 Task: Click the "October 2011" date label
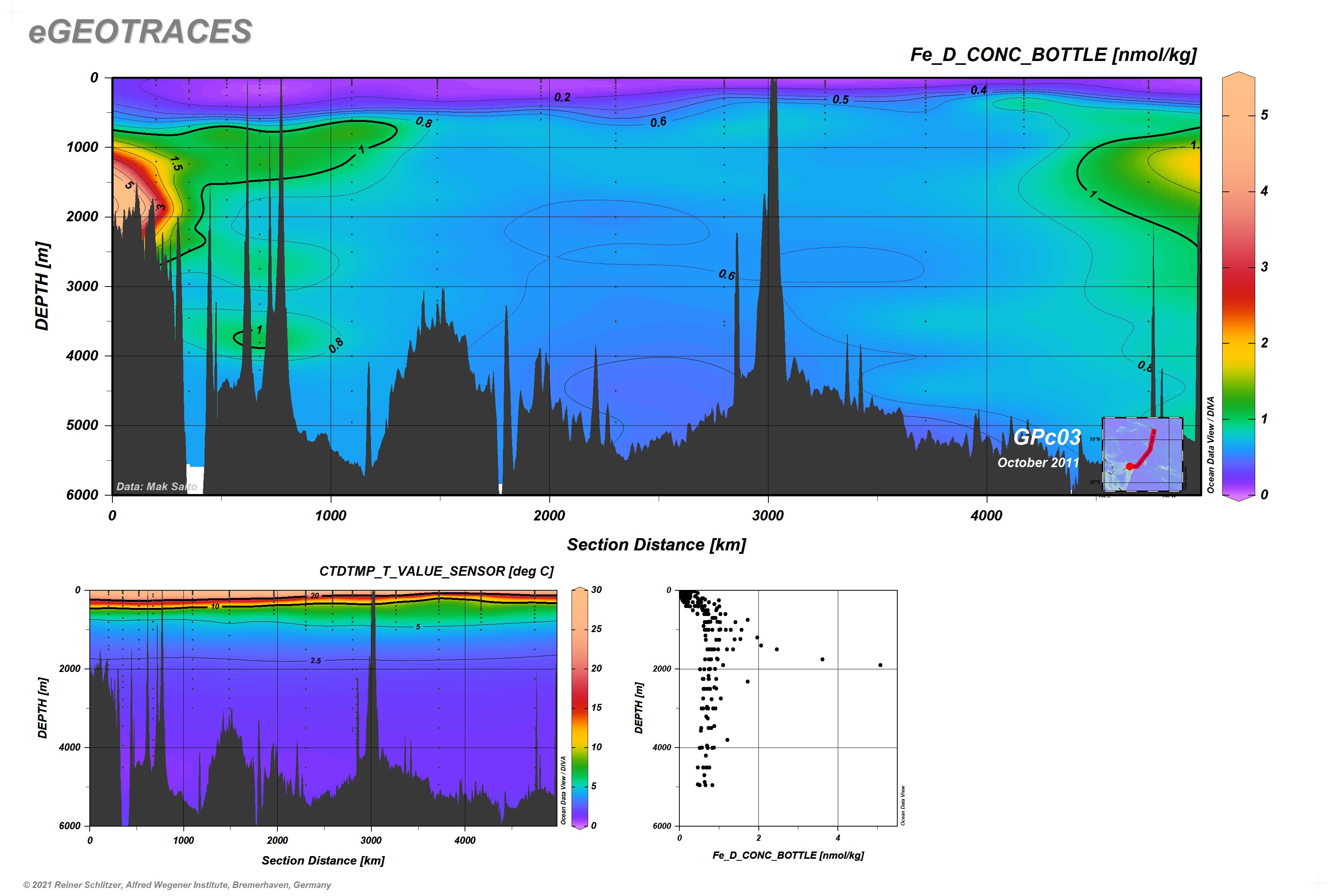(1038, 462)
